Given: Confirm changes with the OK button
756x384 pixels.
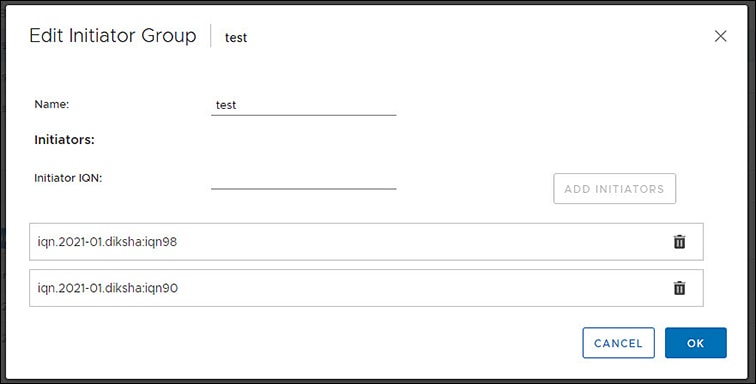Looking at the screenshot, I should click(695, 343).
